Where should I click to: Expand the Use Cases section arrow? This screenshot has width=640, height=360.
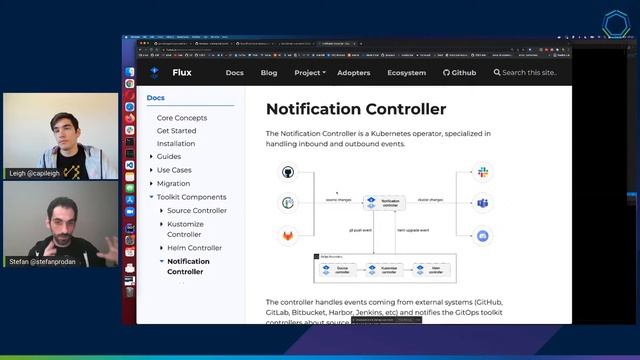pos(151,170)
